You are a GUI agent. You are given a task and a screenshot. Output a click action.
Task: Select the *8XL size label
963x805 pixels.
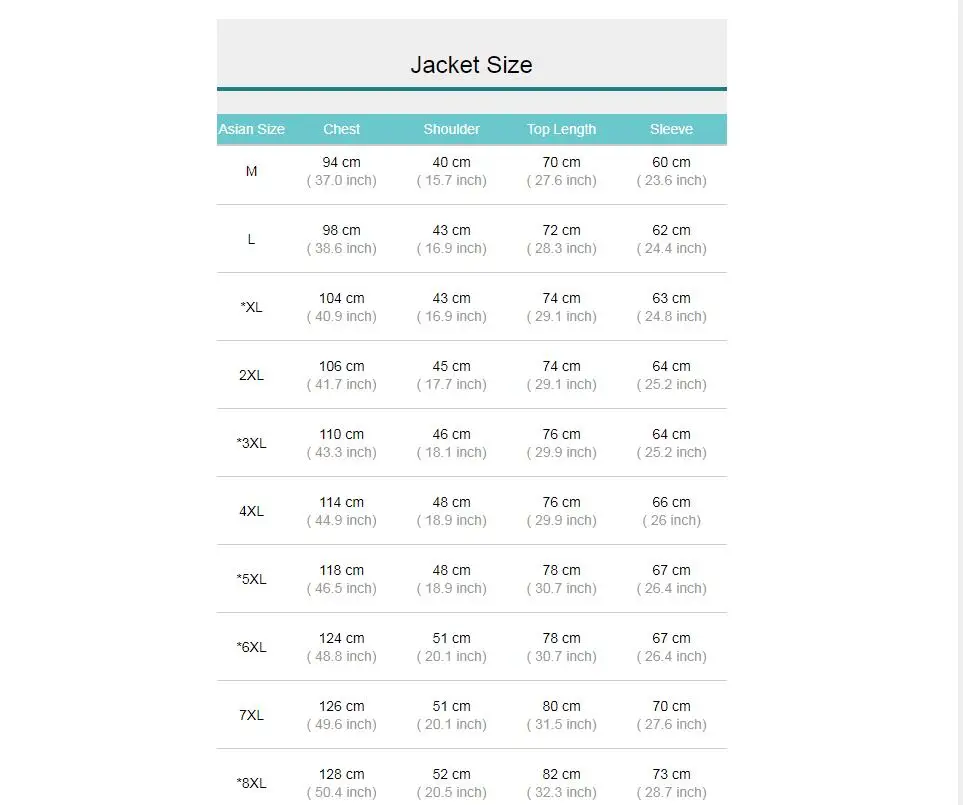251,784
